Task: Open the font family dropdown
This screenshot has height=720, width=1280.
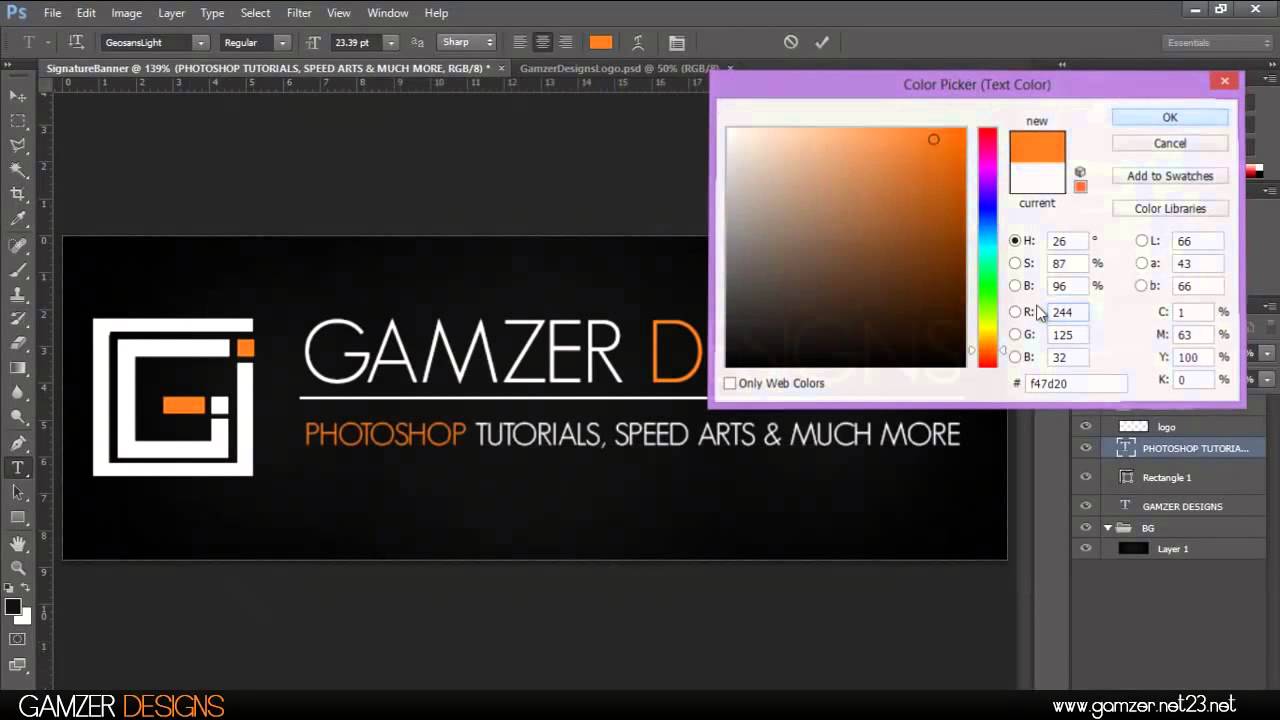Action: click(201, 43)
